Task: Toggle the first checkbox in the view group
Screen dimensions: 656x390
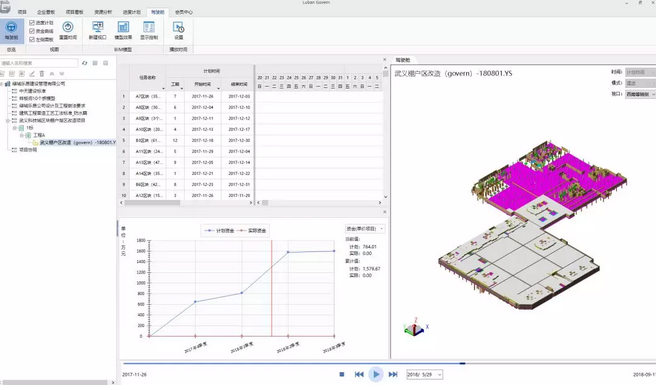Action: coord(32,23)
